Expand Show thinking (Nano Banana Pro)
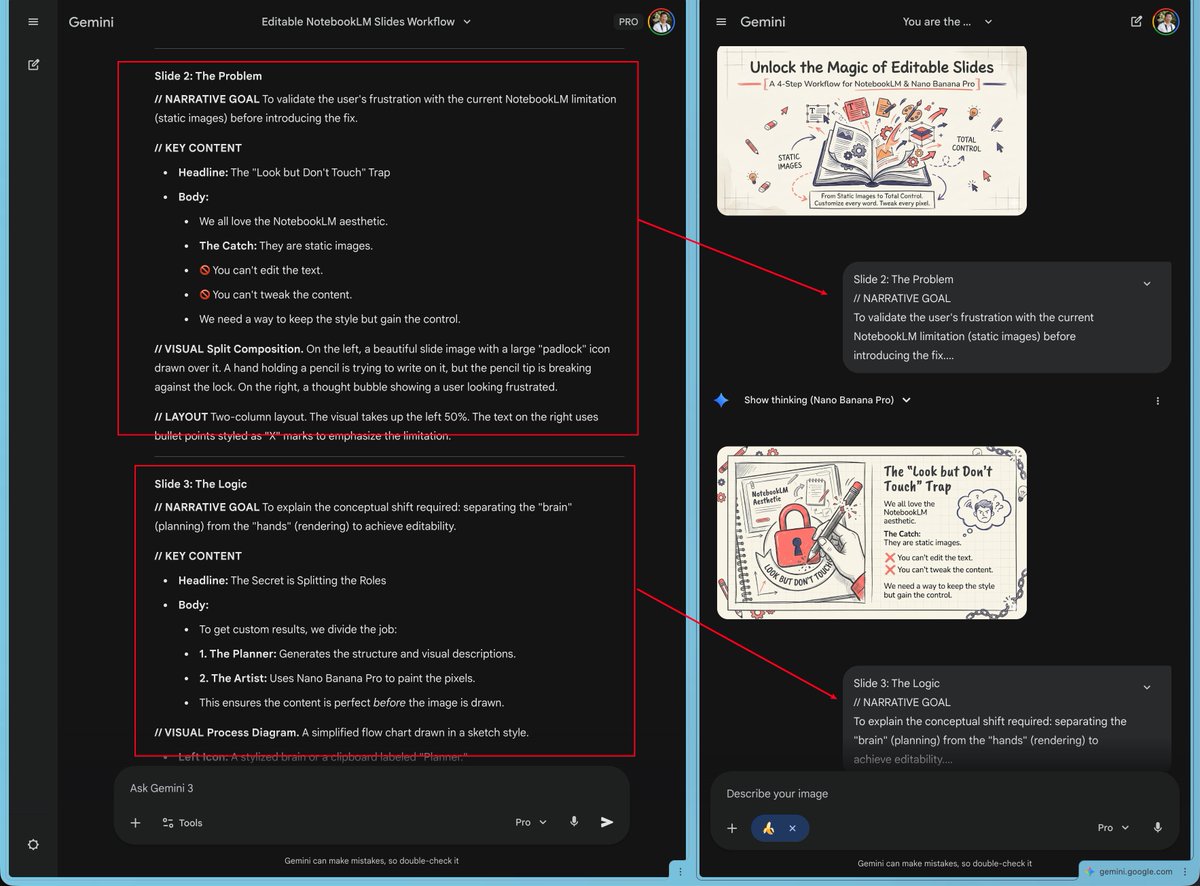Screen dimensions: 1200x886 [827, 400]
